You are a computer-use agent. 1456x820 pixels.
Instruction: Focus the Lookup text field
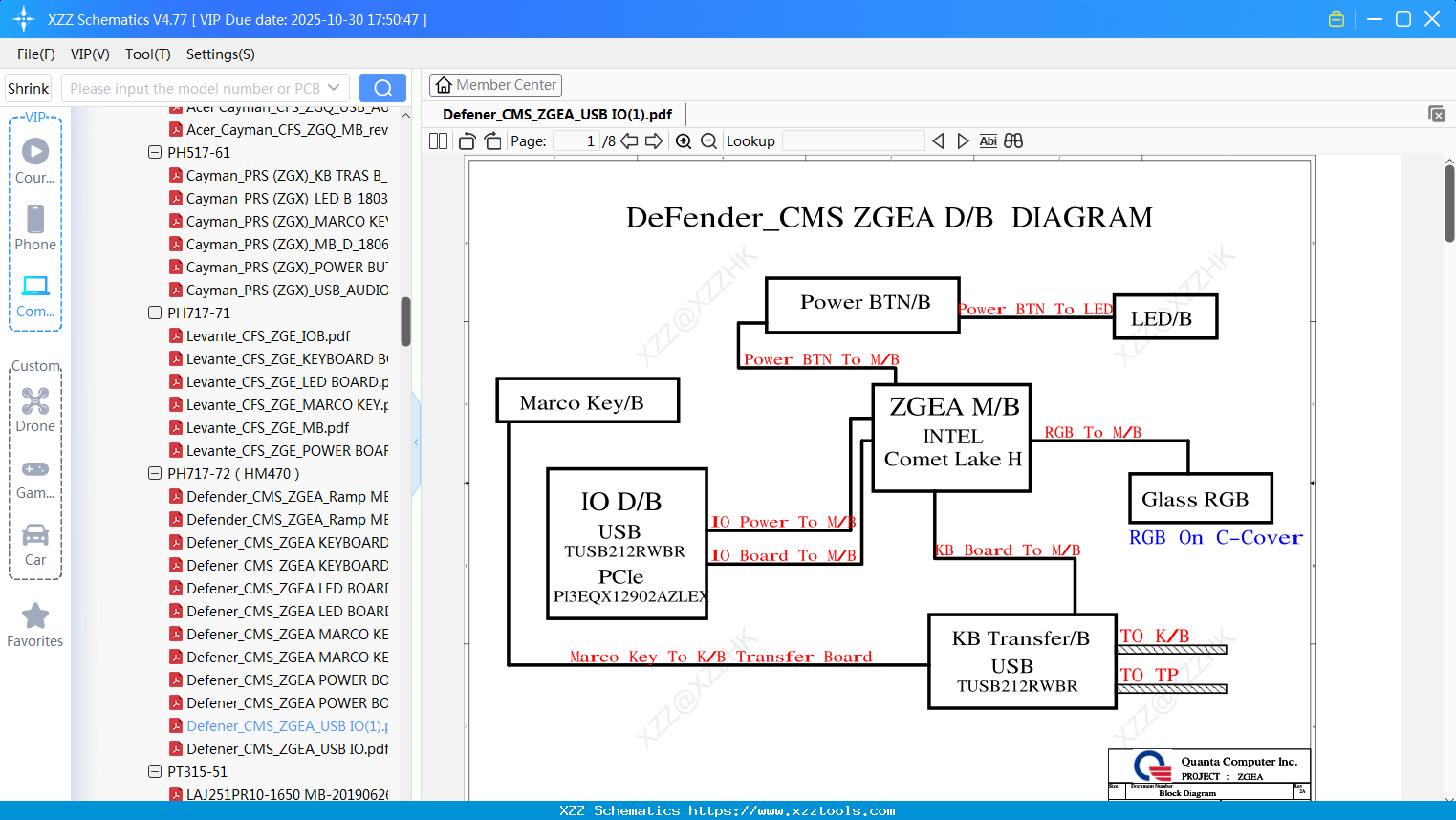(x=853, y=141)
